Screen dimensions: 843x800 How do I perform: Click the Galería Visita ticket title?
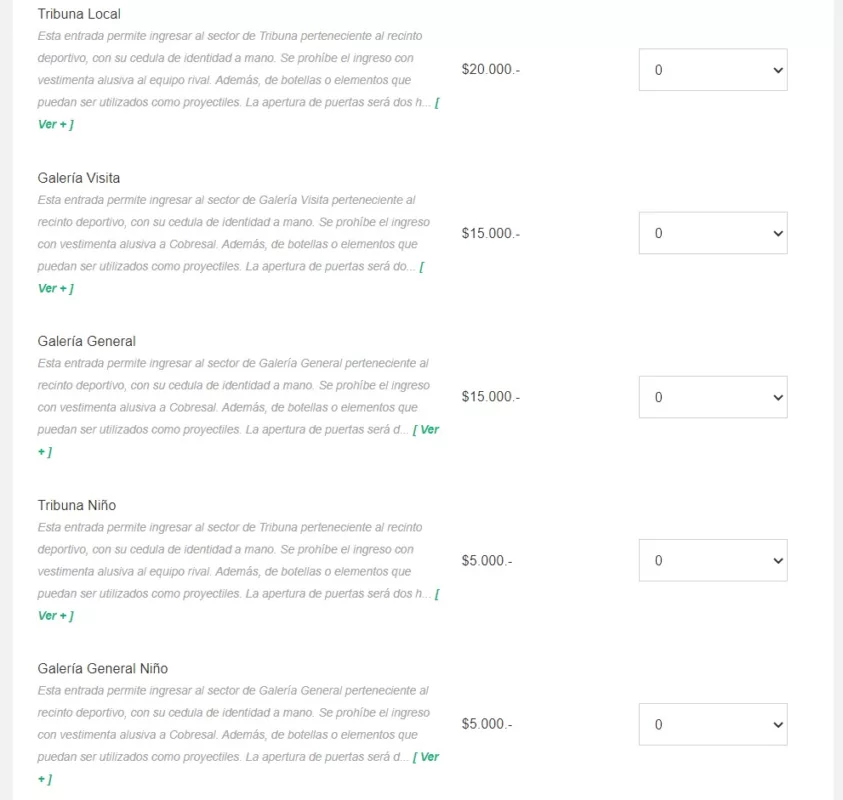[79, 178]
